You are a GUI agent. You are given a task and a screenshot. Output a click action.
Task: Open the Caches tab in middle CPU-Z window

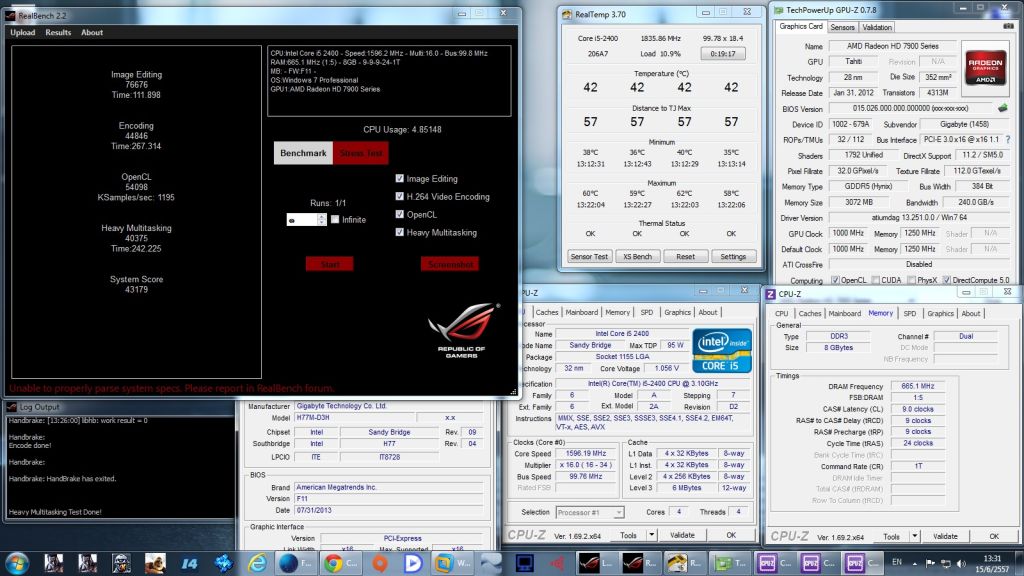tap(547, 312)
